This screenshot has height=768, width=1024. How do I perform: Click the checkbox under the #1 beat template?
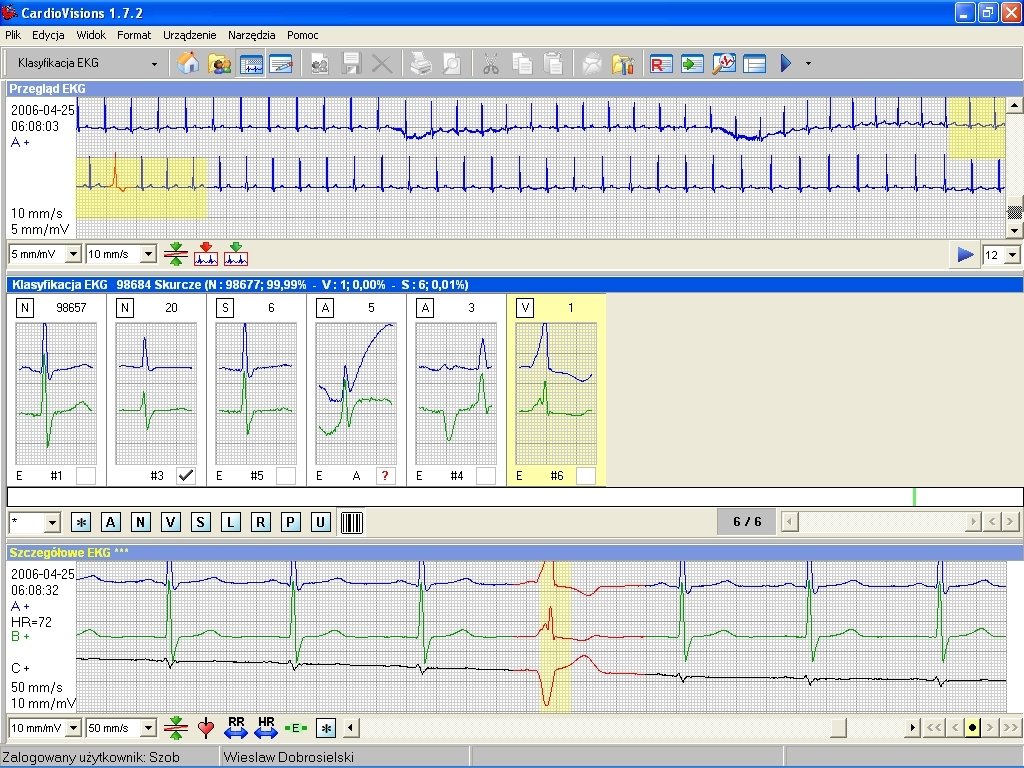pyautogui.click(x=85, y=475)
